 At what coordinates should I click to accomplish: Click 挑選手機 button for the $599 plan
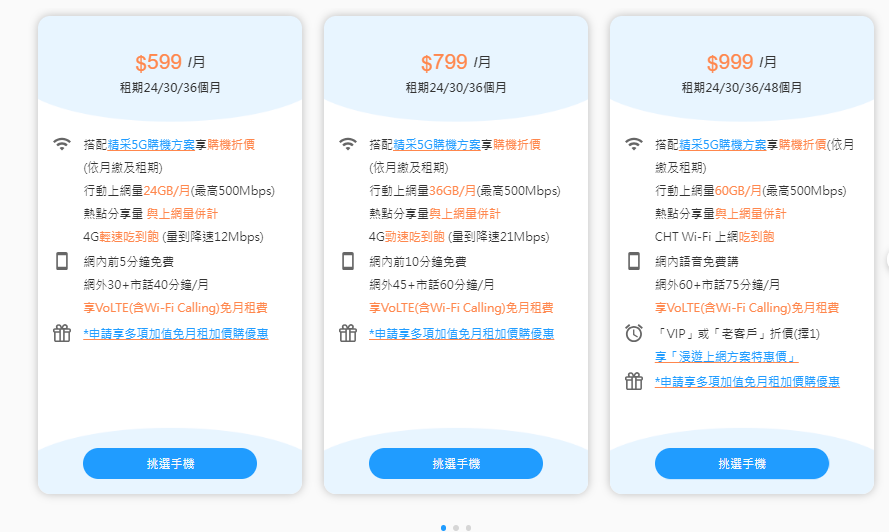click(170, 463)
